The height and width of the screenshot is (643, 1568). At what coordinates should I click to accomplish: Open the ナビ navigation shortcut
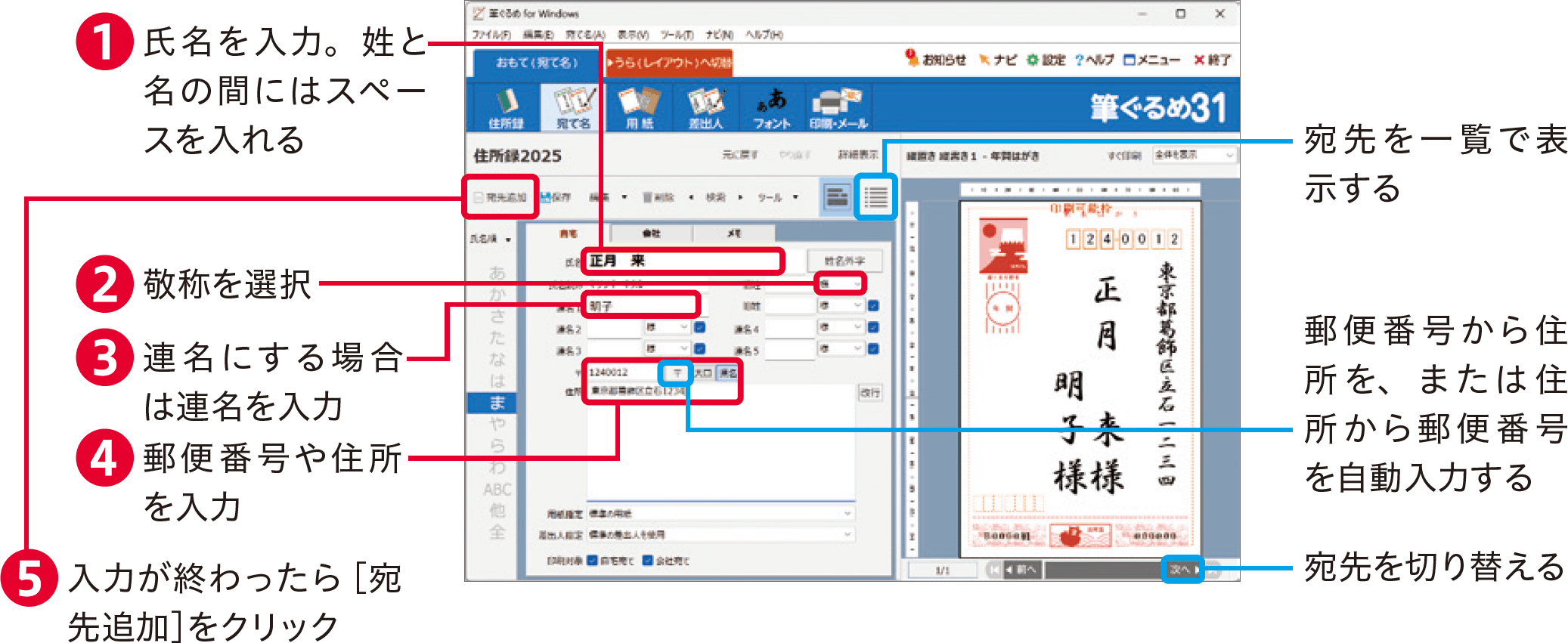coord(998,60)
